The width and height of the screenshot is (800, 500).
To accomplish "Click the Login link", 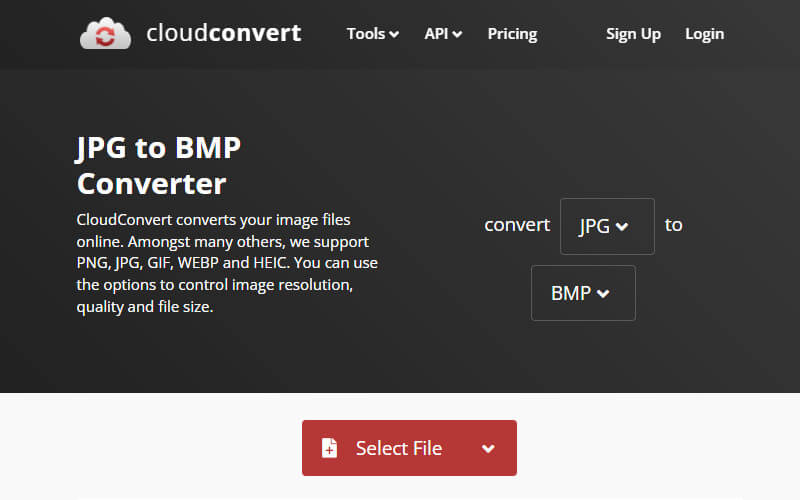I will 704,34.
